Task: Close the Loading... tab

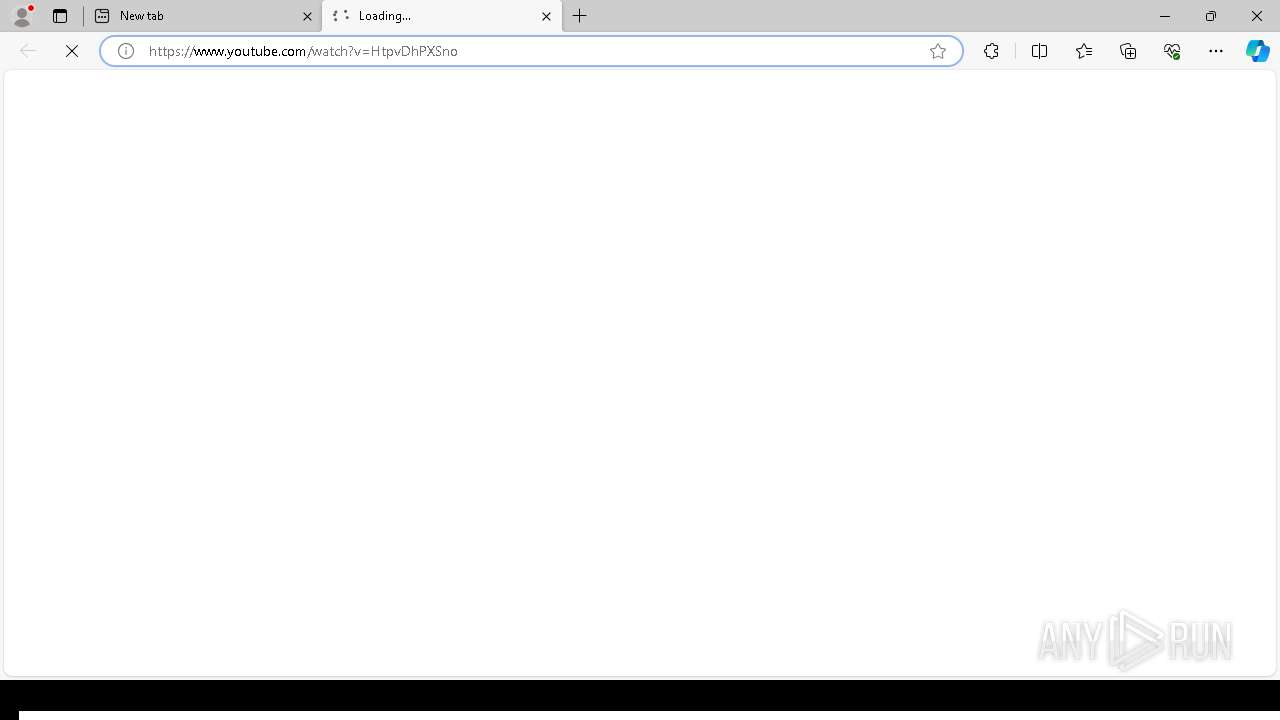Action: pos(546,16)
